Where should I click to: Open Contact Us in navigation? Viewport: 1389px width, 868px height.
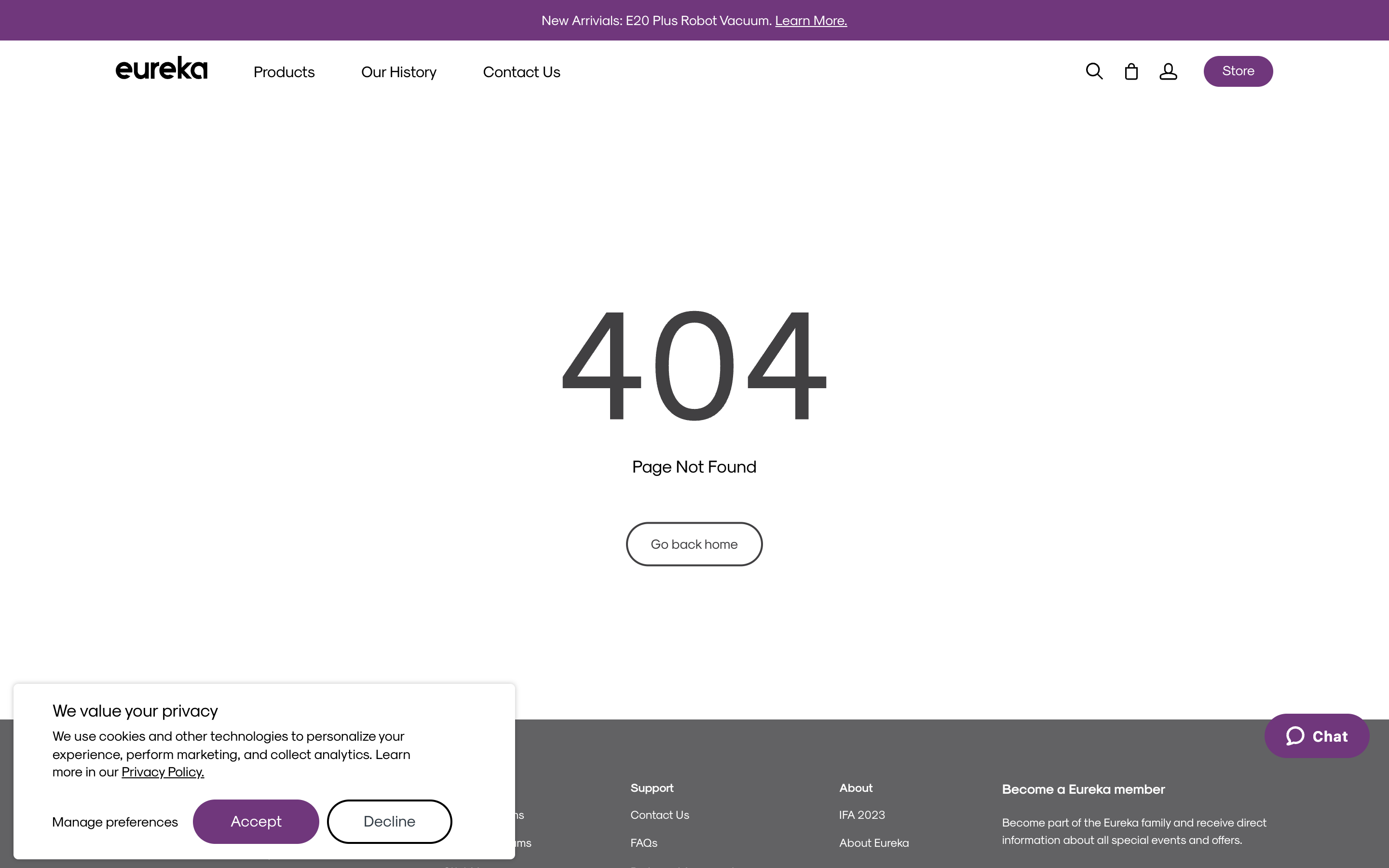(521, 72)
